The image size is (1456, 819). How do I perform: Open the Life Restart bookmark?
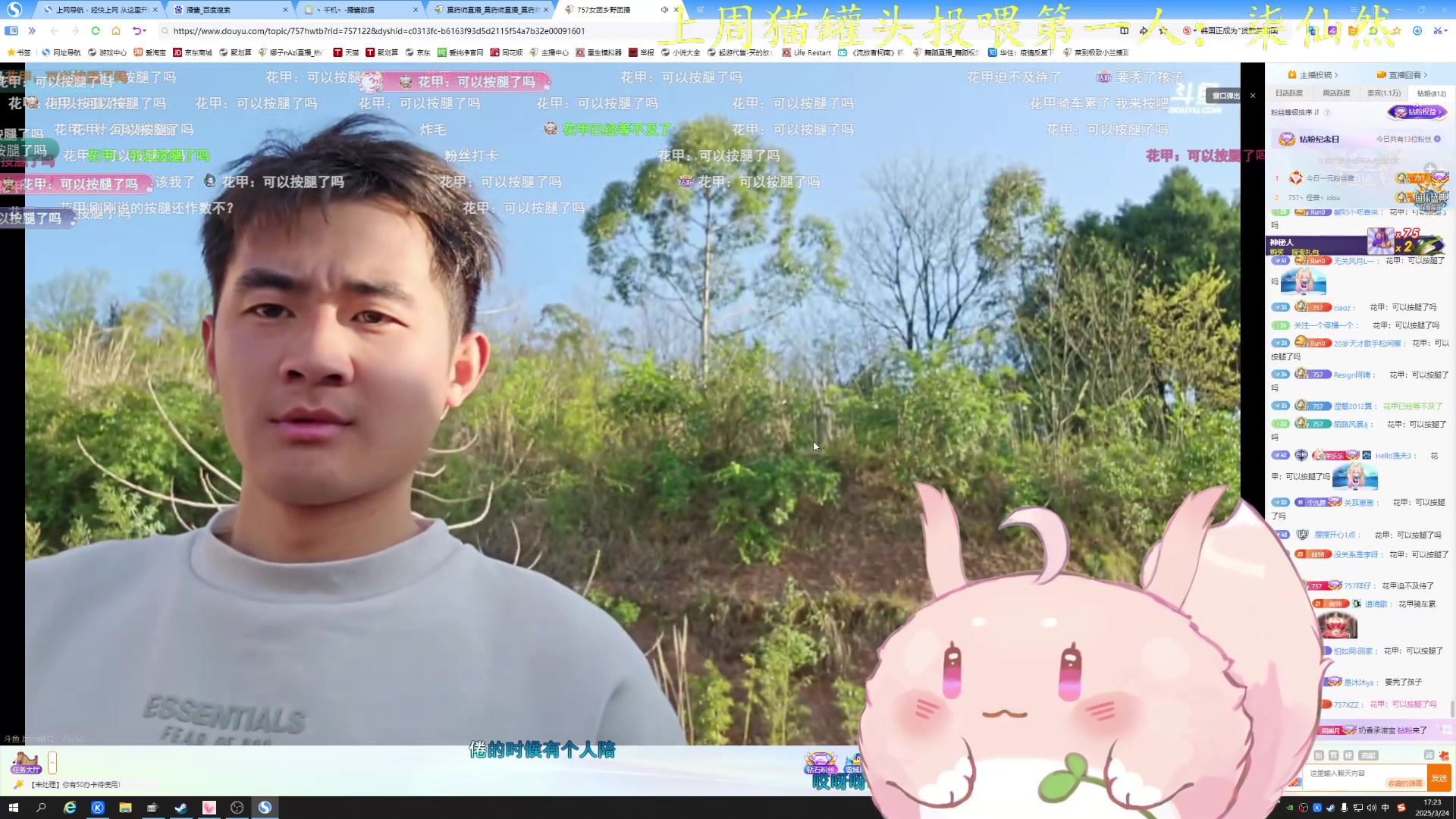(x=807, y=53)
